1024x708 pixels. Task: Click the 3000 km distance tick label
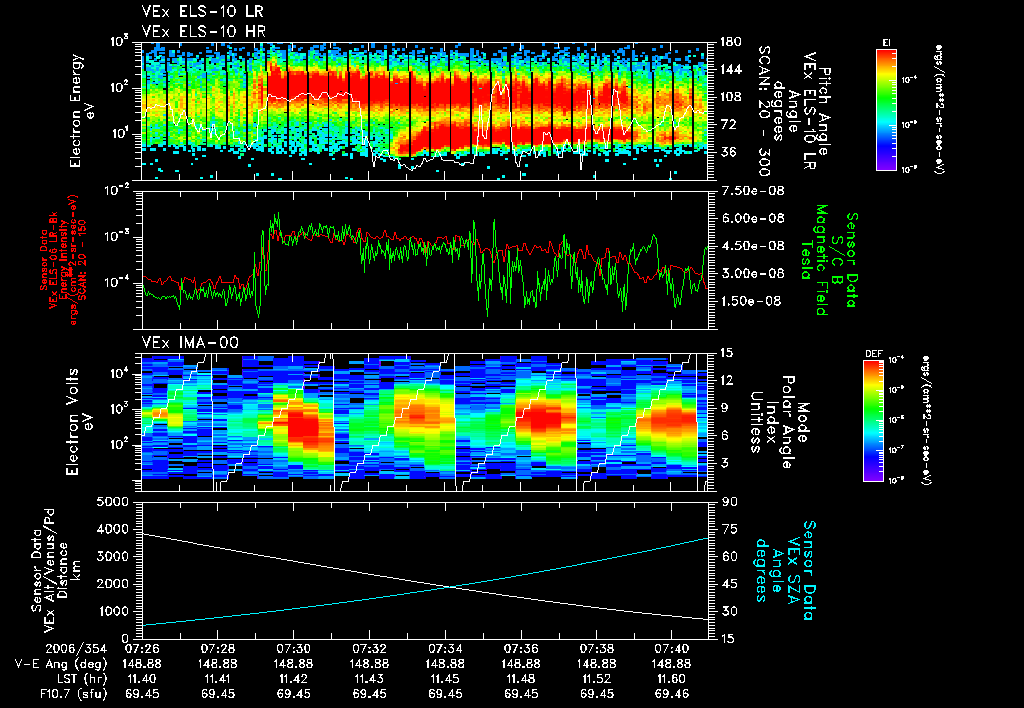[112, 556]
